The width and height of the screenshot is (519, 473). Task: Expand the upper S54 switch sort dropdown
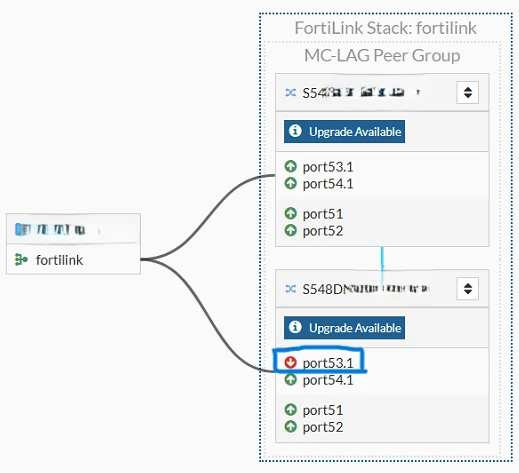point(468,92)
